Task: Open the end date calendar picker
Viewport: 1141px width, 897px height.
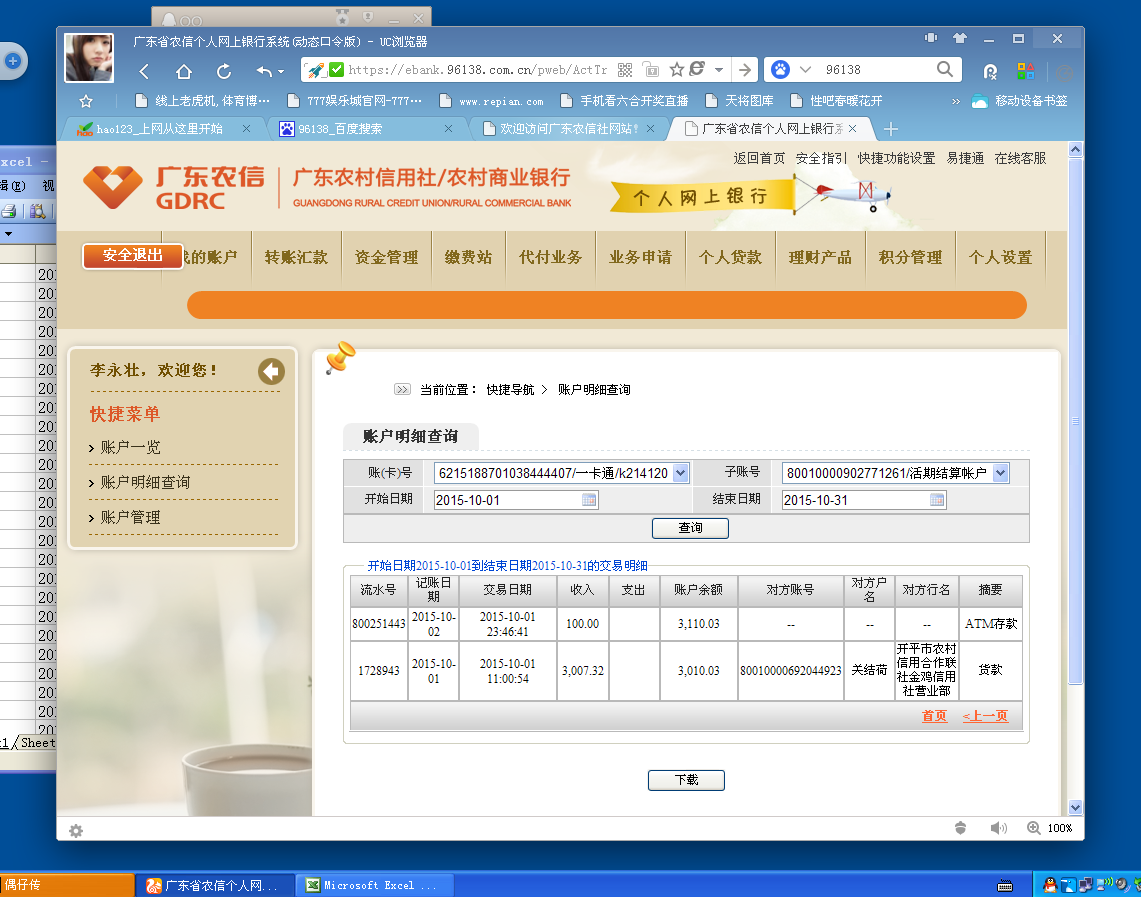Action: pos(937,500)
